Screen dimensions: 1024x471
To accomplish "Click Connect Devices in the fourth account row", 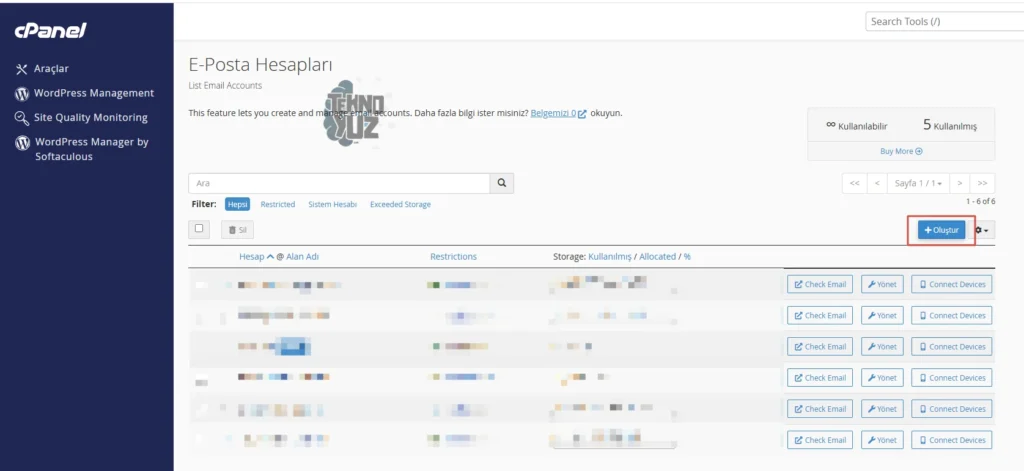I will [952, 378].
